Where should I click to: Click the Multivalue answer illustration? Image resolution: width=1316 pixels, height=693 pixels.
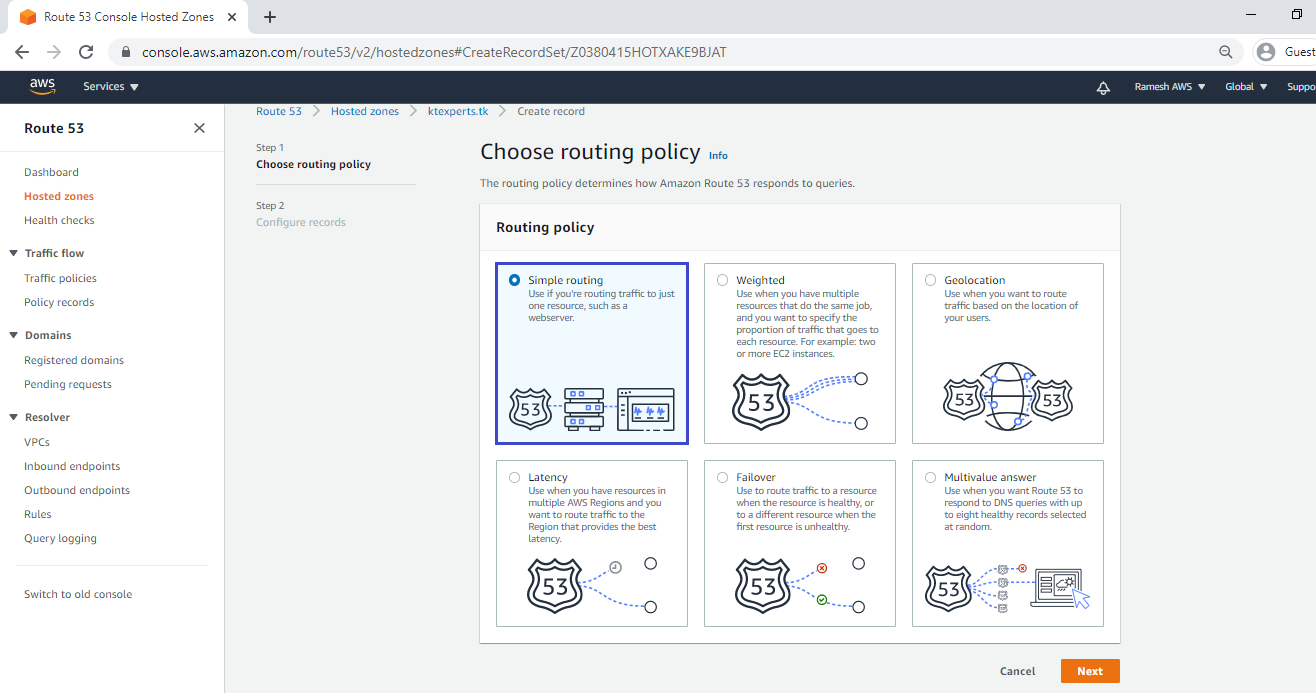point(1008,588)
